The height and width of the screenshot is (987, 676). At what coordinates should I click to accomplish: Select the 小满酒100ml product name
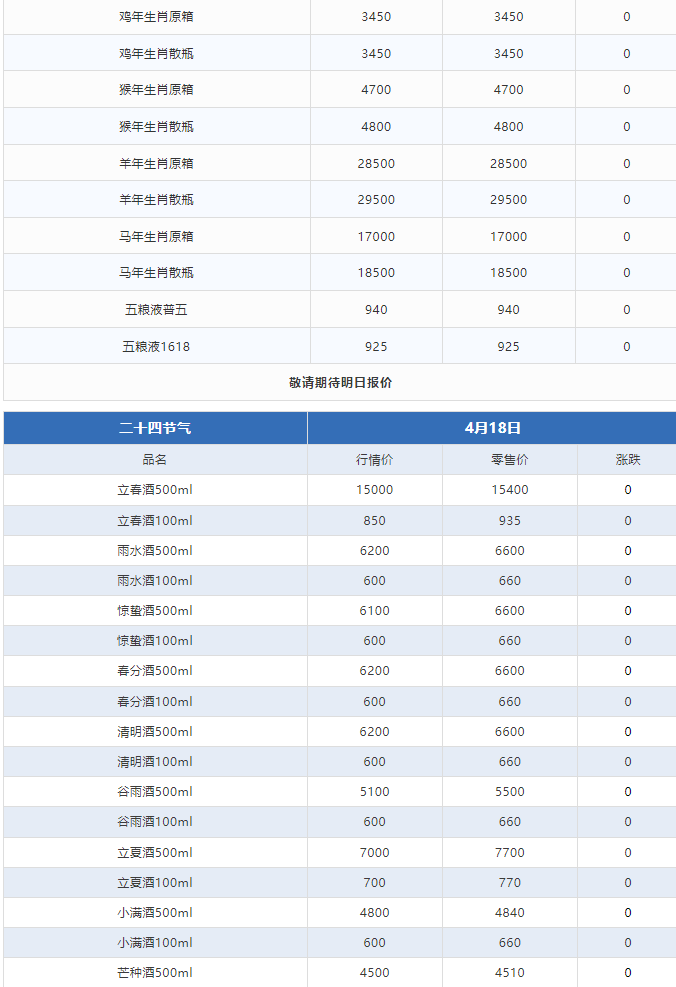coord(155,943)
